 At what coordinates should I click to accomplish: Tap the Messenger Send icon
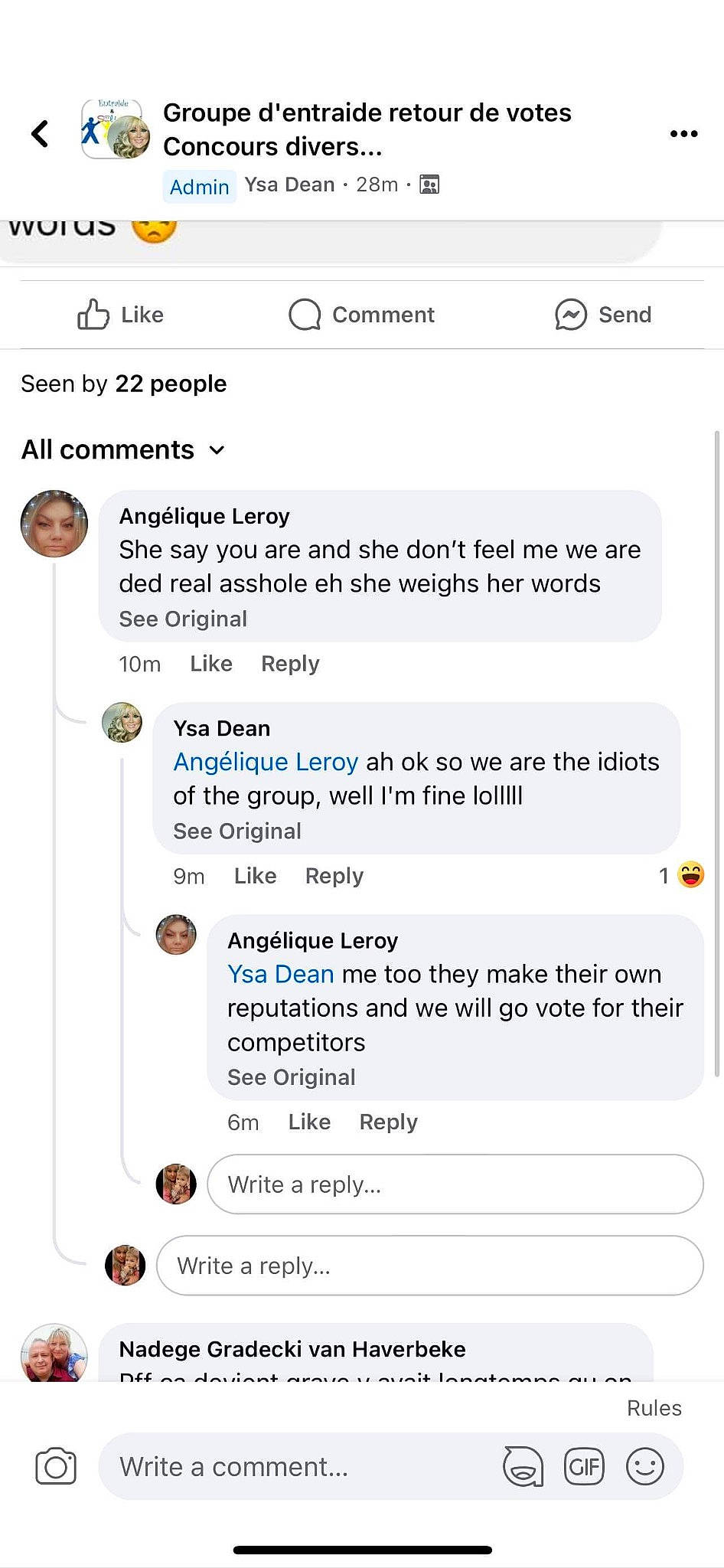tap(571, 315)
